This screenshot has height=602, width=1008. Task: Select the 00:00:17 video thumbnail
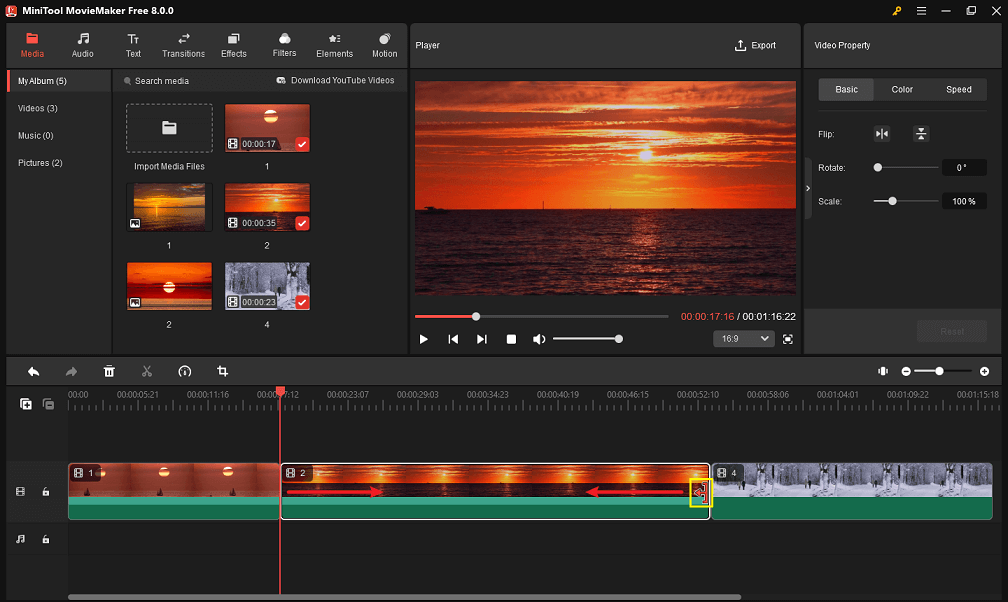[x=267, y=128]
